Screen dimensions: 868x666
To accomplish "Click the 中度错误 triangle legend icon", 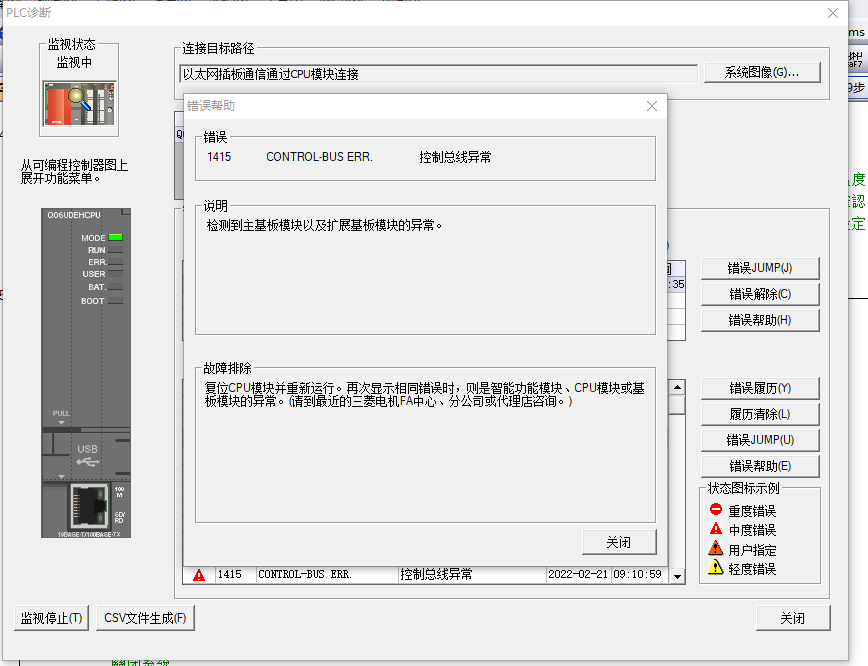I will click(x=715, y=529).
